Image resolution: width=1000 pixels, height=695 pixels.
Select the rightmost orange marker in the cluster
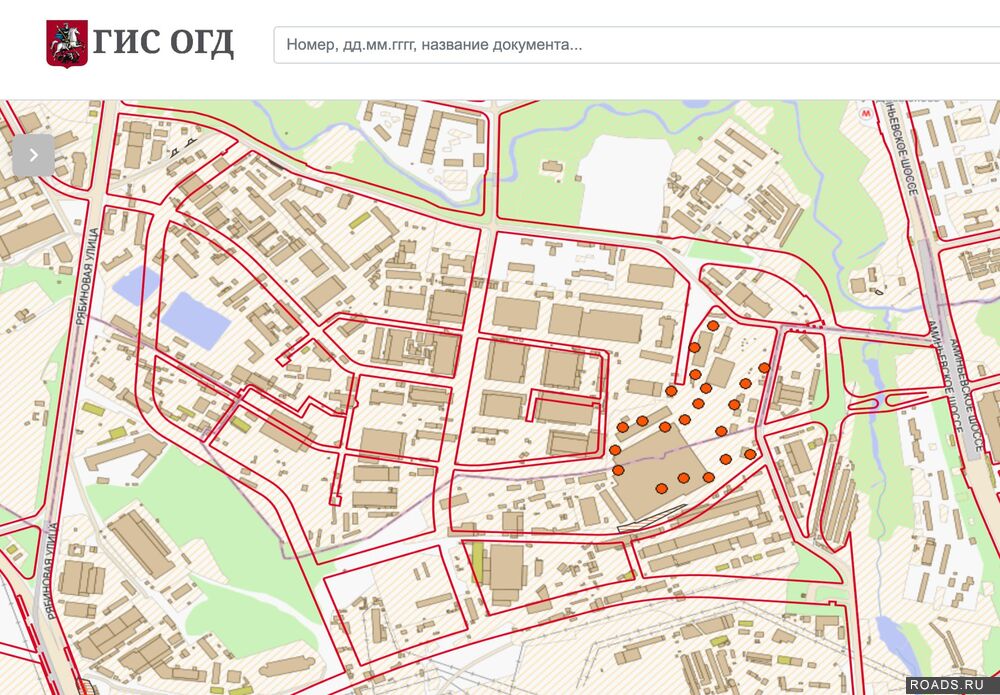pyautogui.click(x=764, y=368)
